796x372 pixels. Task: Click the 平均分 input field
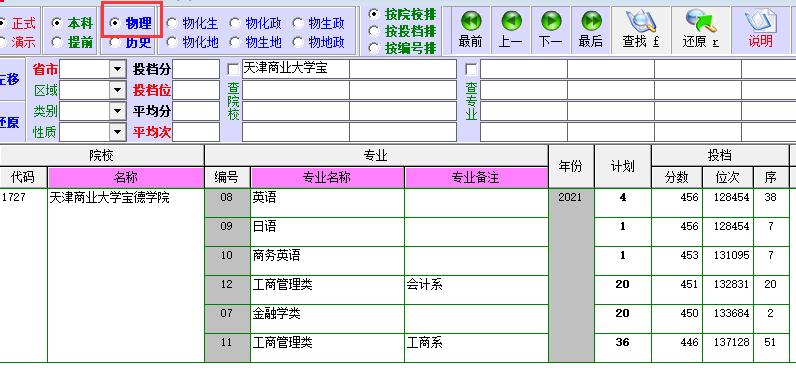click(x=196, y=111)
